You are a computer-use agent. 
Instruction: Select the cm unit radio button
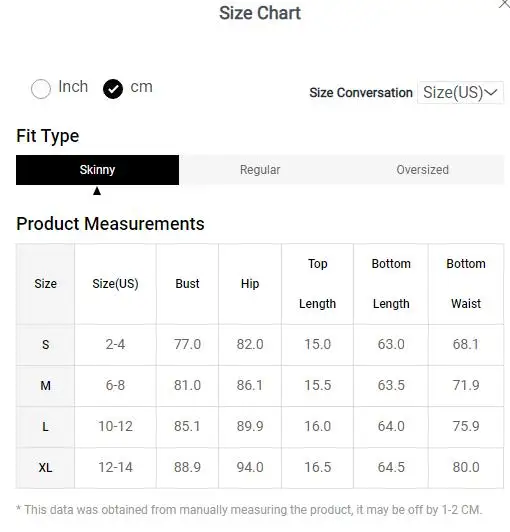point(113,89)
